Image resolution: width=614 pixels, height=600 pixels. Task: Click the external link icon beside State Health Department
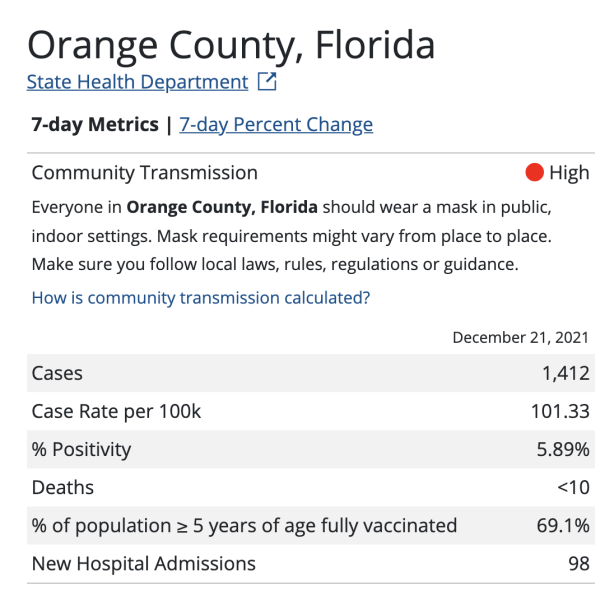[x=267, y=82]
